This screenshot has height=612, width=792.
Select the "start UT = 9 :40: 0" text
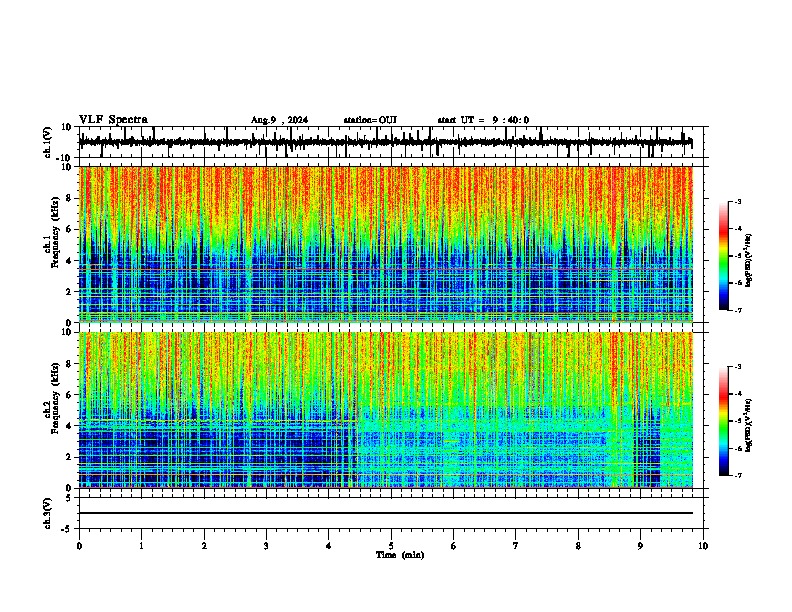click(483, 120)
